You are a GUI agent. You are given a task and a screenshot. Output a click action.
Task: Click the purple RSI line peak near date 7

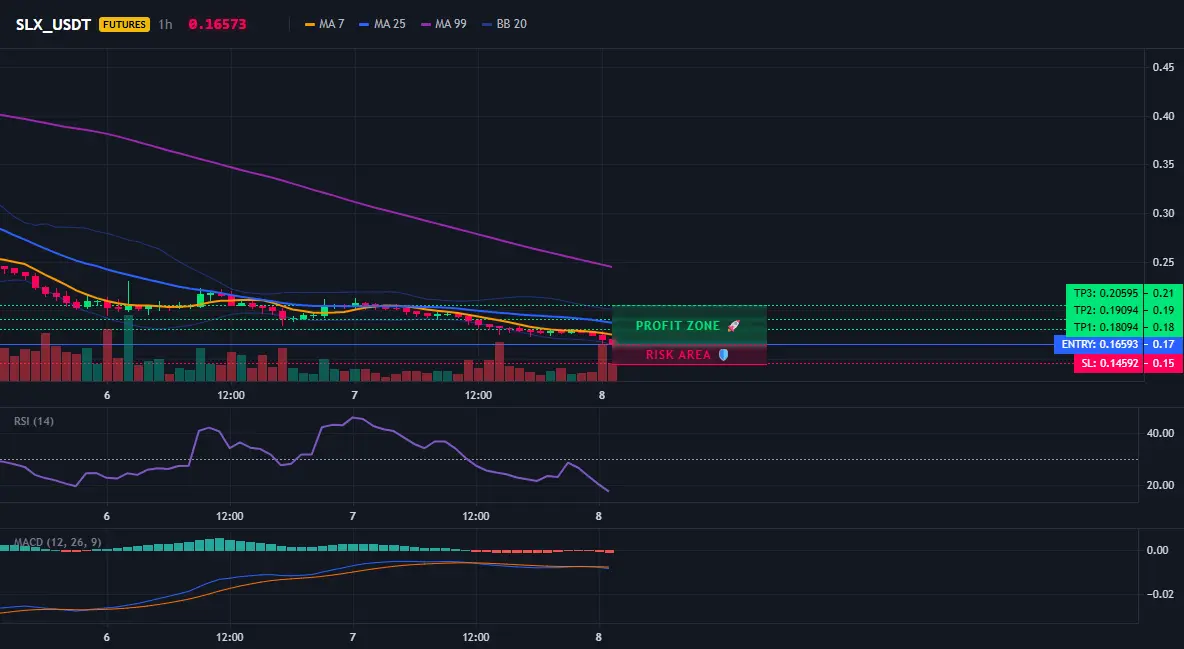pyautogui.click(x=353, y=418)
